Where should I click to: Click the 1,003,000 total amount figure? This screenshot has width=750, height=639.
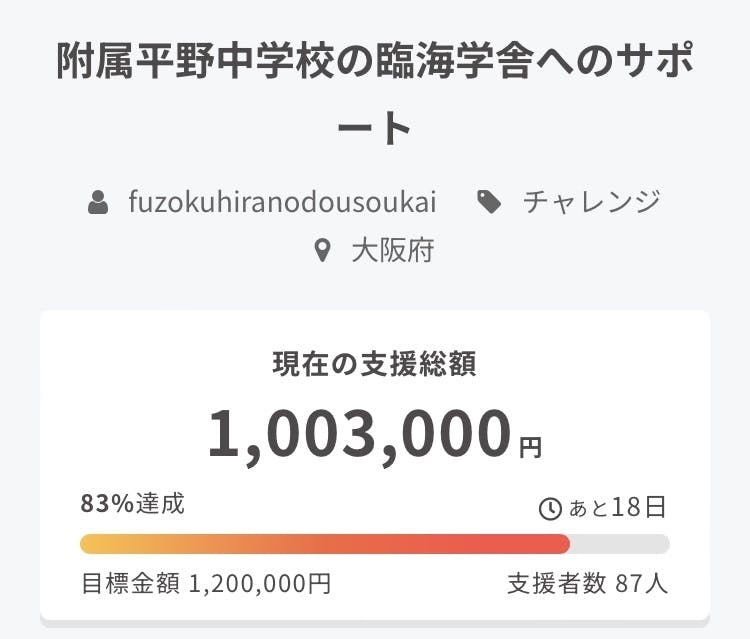pos(360,434)
